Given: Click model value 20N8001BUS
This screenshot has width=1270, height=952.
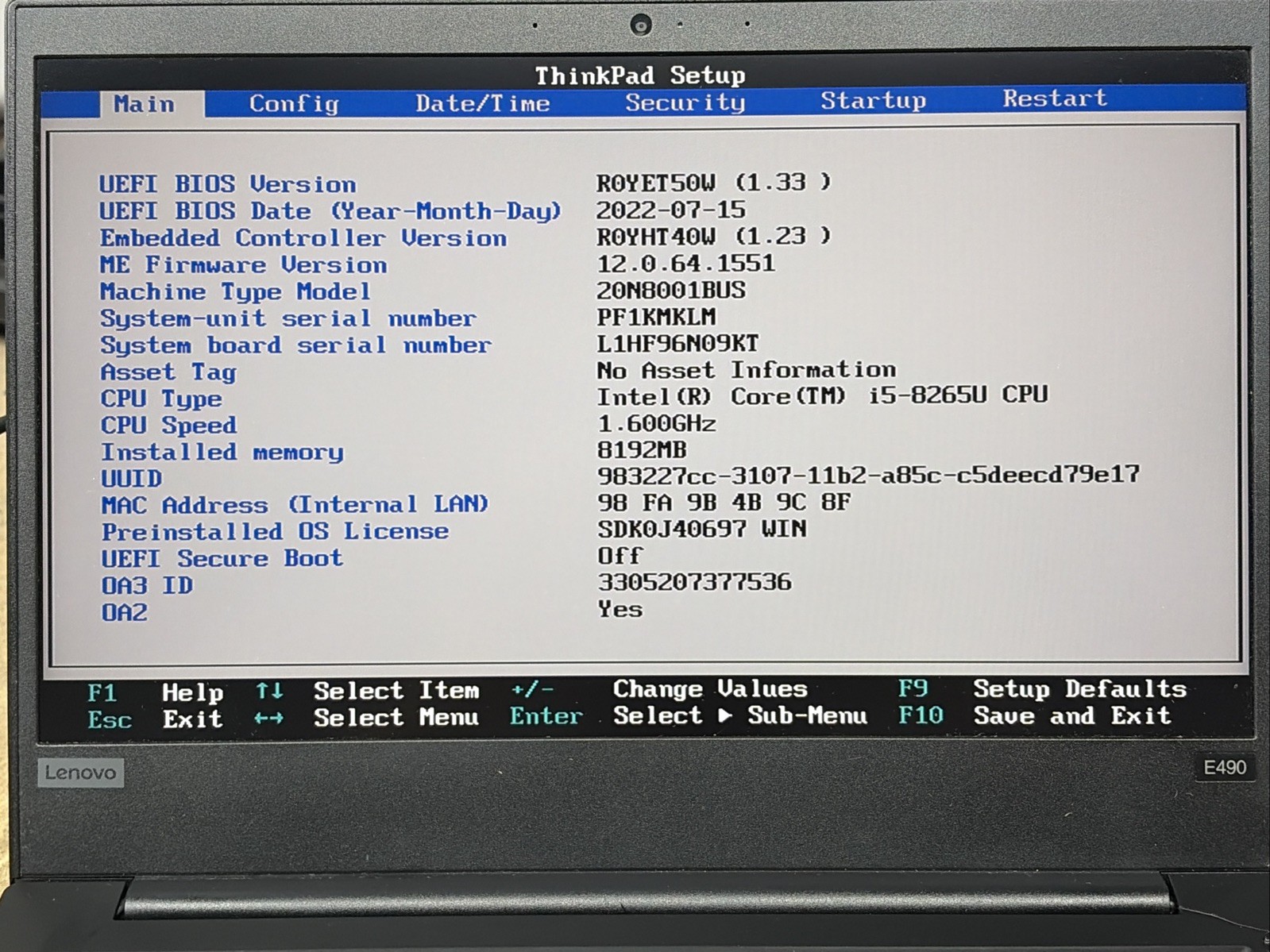Looking at the screenshot, I should coord(671,291).
